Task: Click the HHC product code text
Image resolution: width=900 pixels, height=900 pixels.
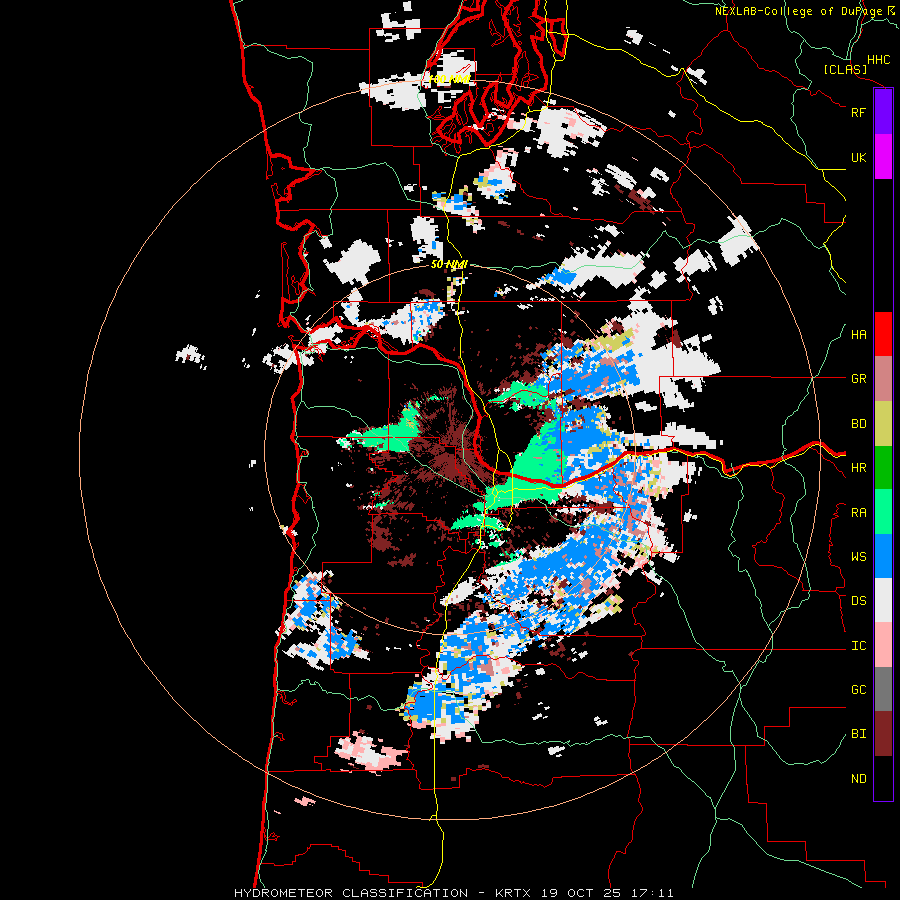Action: point(878,60)
